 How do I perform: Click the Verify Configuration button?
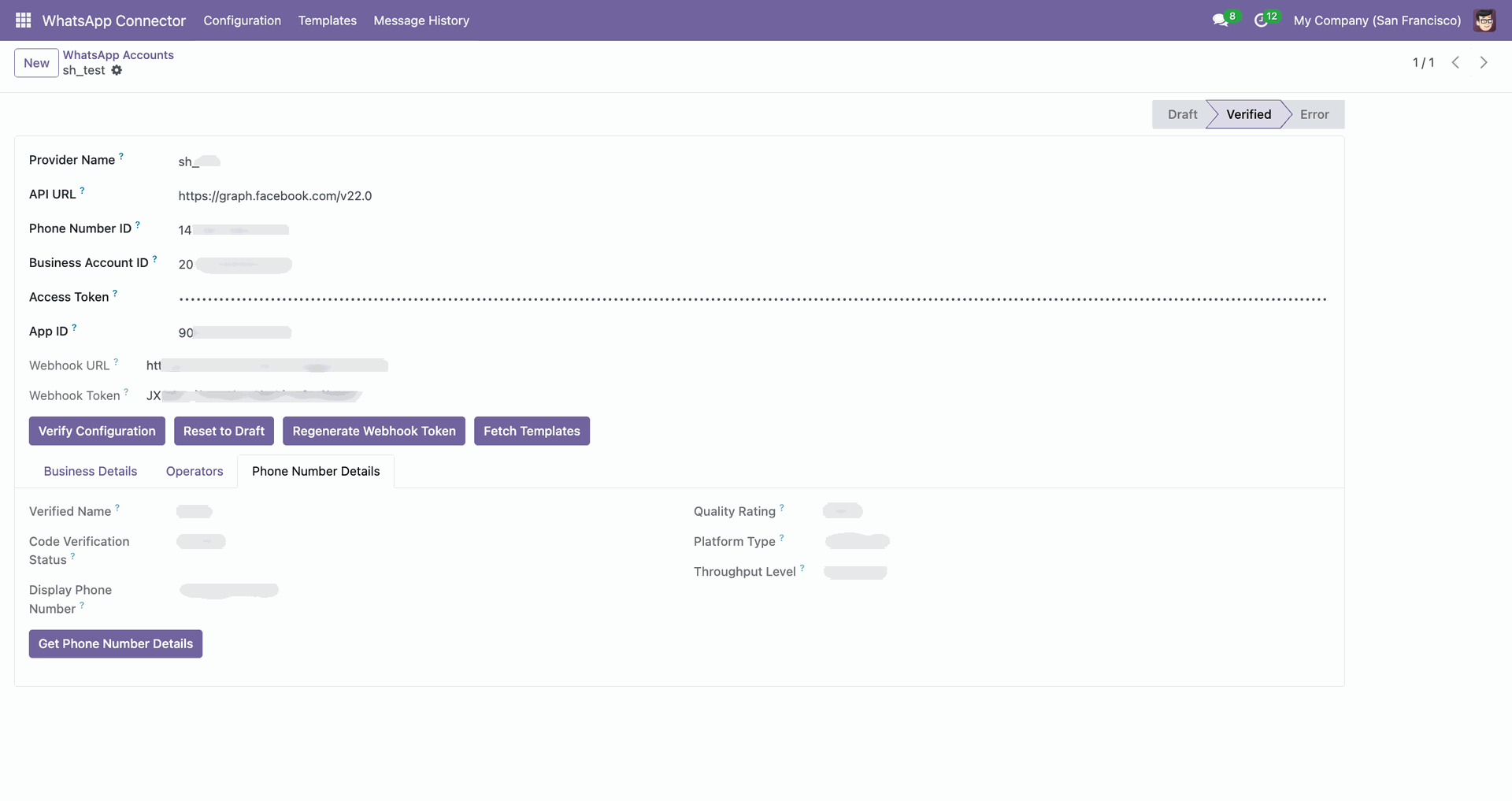pyautogui.click(x=97, y=431)
